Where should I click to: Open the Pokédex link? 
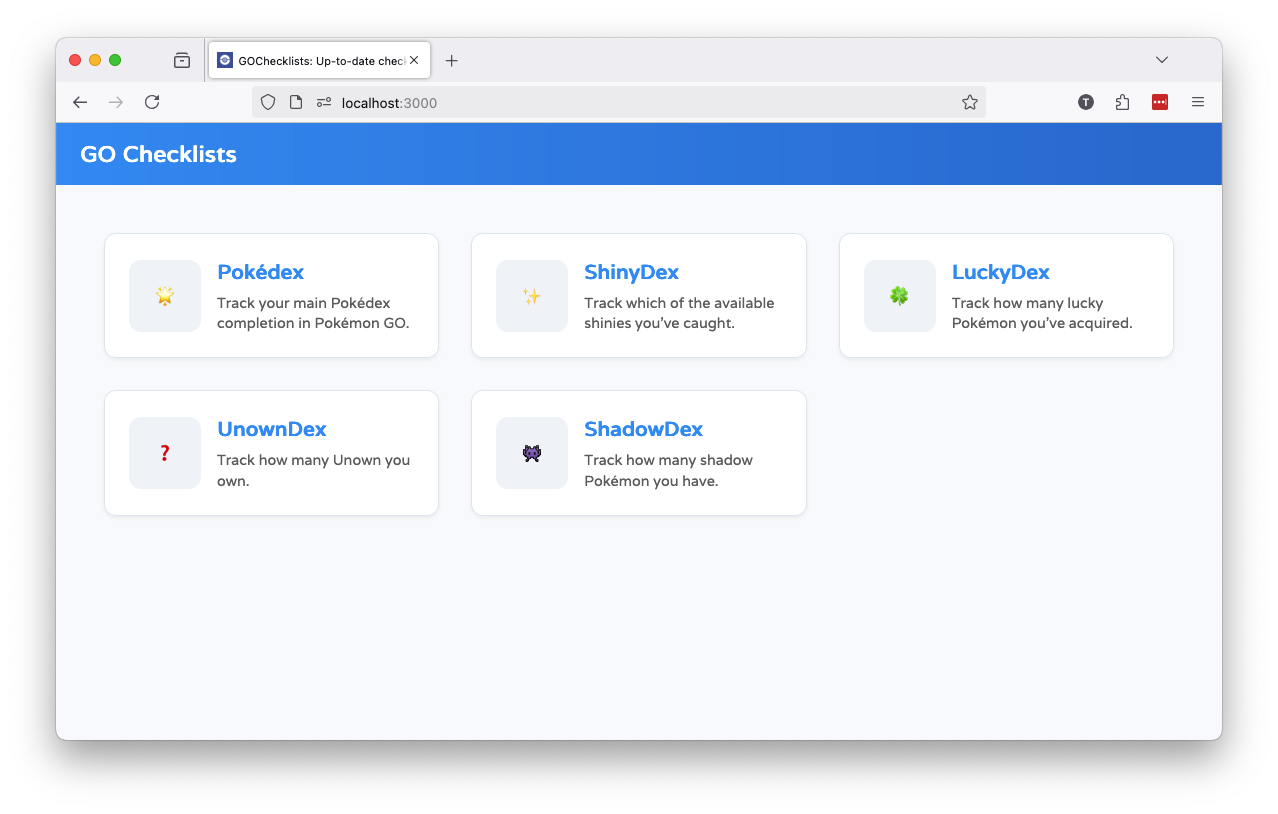click(x=260, y=272)
